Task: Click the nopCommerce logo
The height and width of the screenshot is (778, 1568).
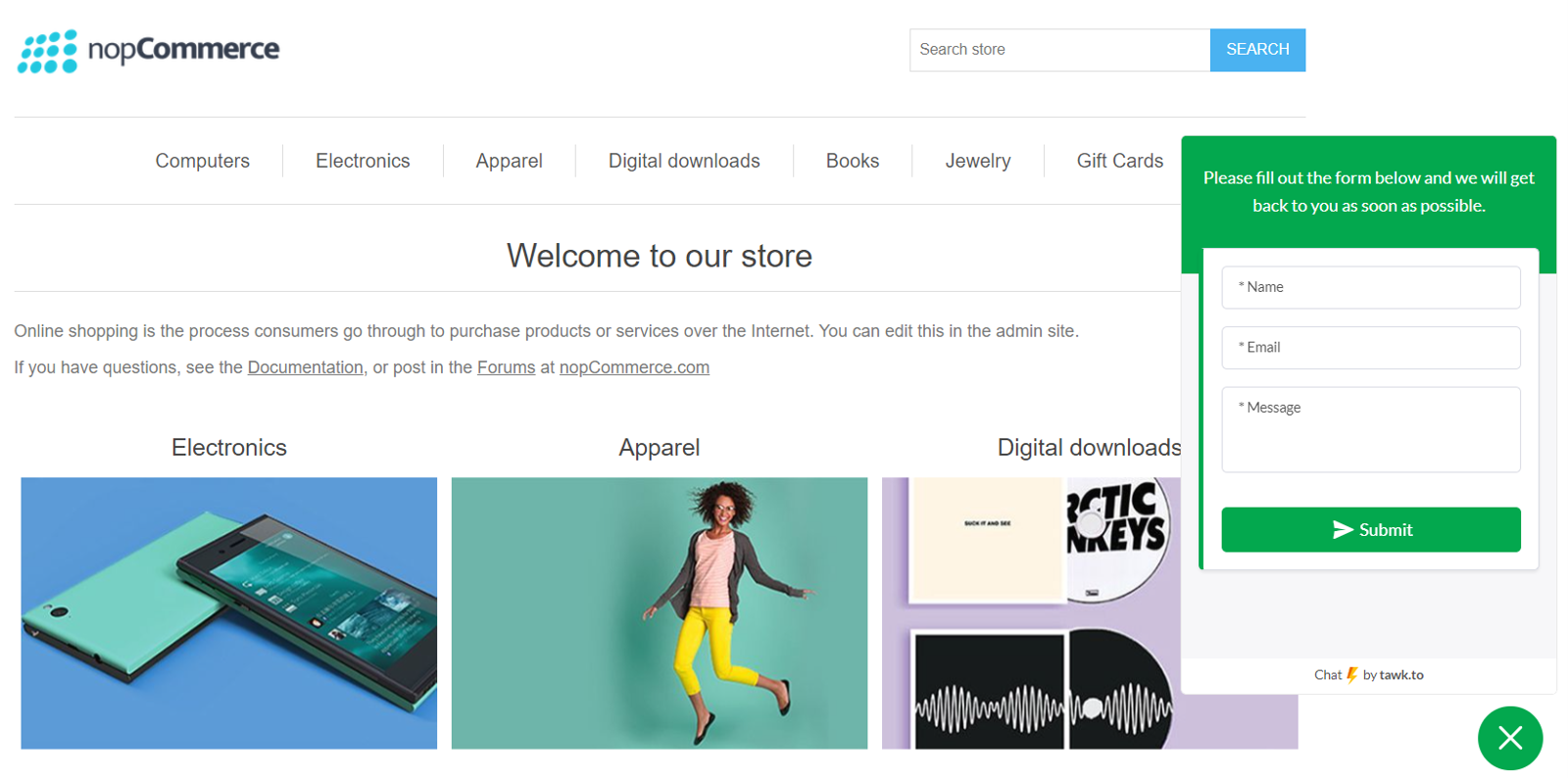Action: pos(148,50)
